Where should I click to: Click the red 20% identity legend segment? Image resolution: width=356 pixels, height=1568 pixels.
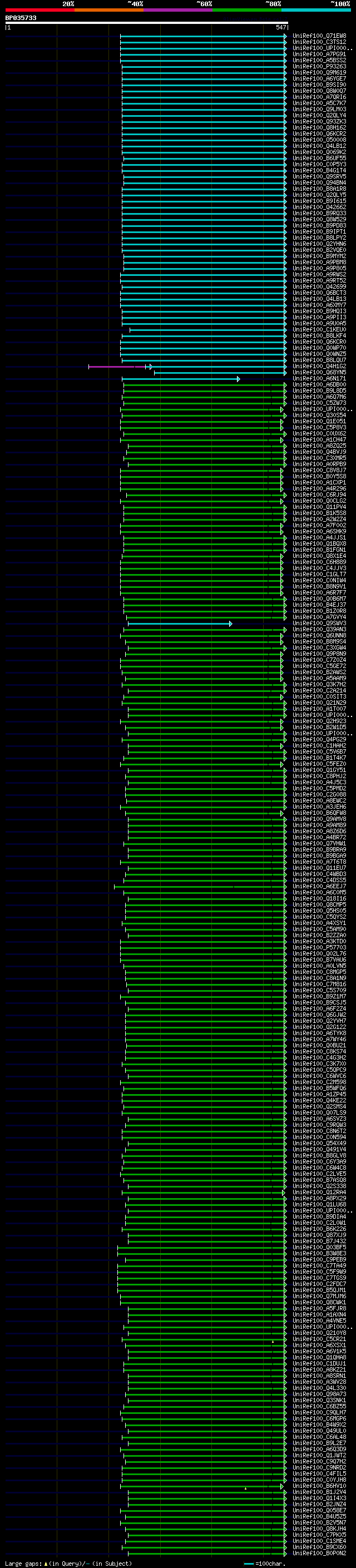pos(39,10)
